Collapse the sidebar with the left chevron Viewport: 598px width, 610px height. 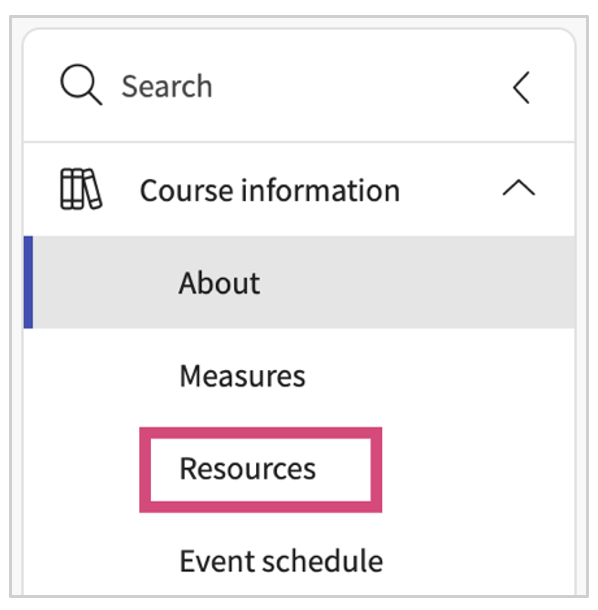[521, 87]
